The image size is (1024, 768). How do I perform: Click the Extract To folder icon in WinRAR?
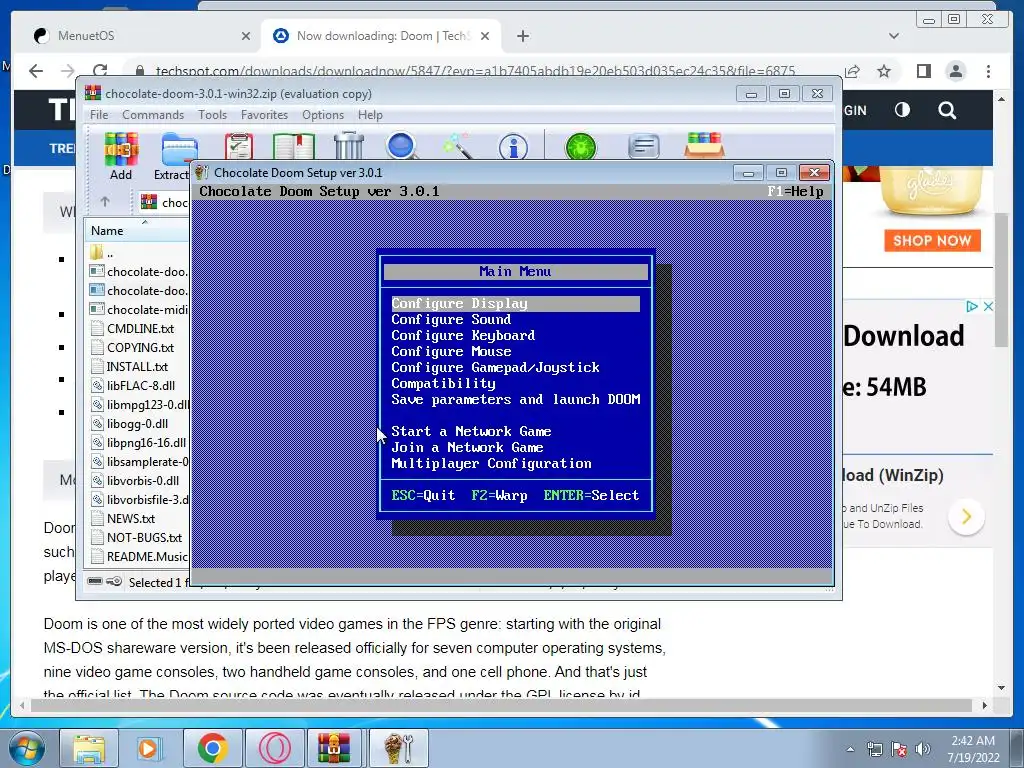click(x=180, y=149)
